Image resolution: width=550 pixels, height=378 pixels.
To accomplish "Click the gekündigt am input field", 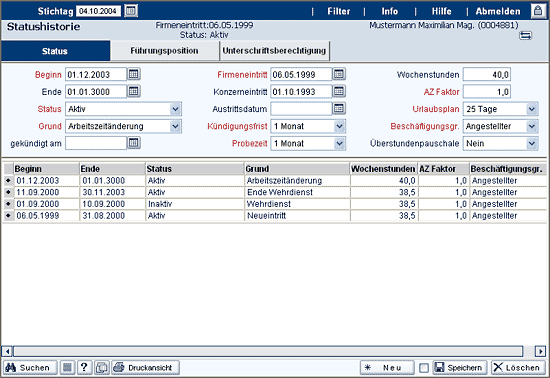I will pyautogui.click(x=96, y=143).
